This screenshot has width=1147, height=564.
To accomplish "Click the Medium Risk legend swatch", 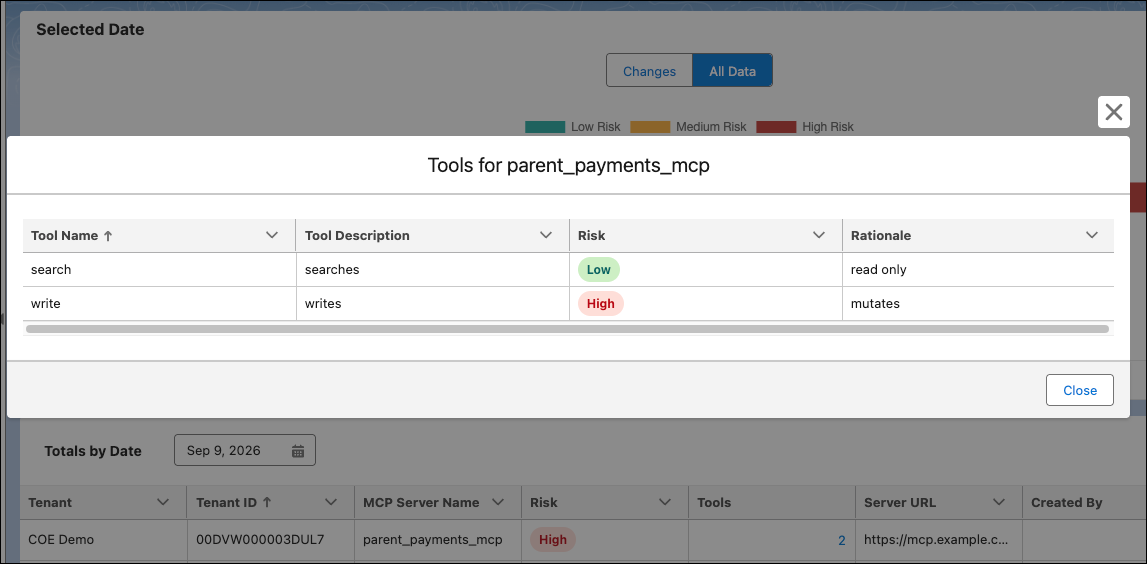I will coord(650,127).
